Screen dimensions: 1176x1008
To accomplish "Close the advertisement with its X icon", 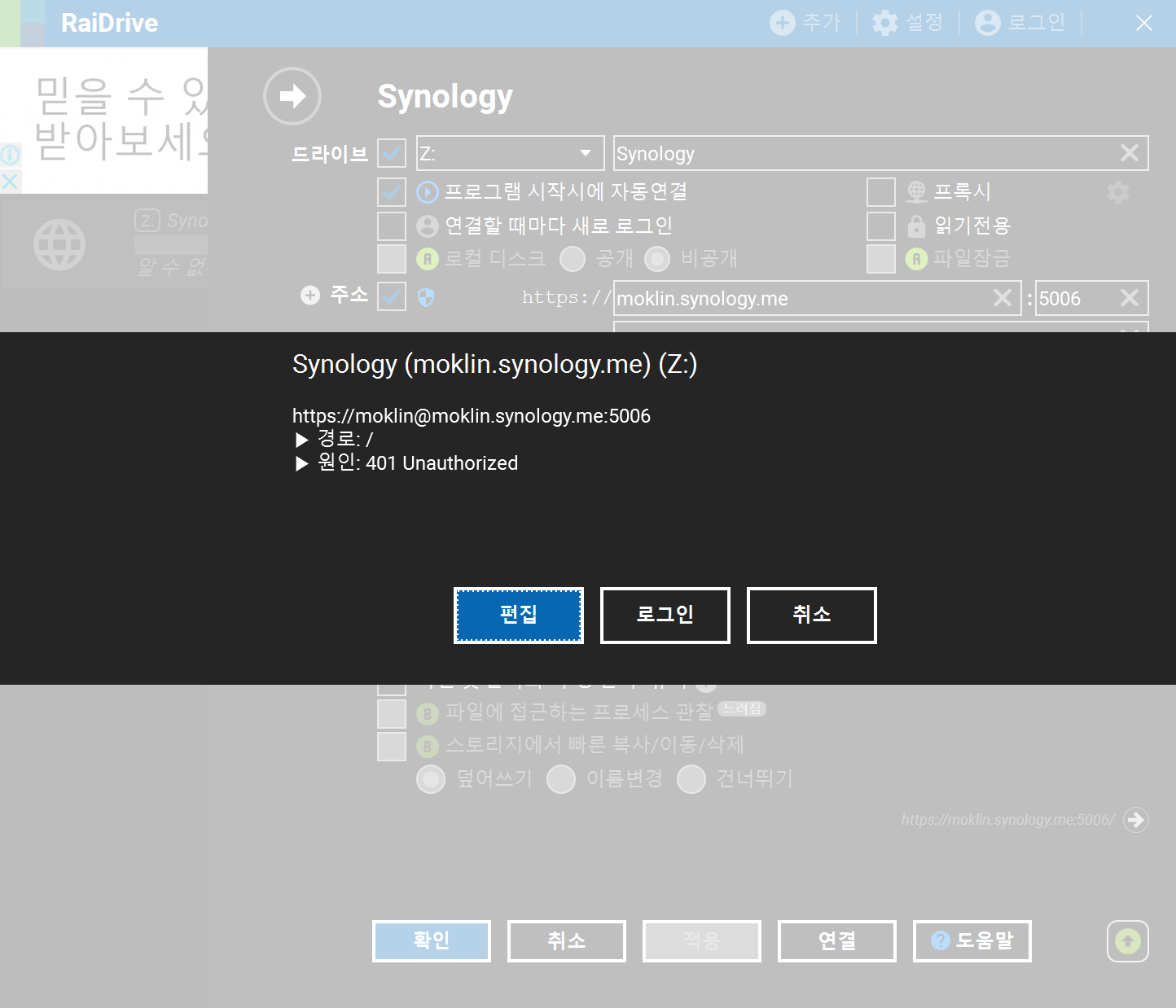I will point(10,182).
